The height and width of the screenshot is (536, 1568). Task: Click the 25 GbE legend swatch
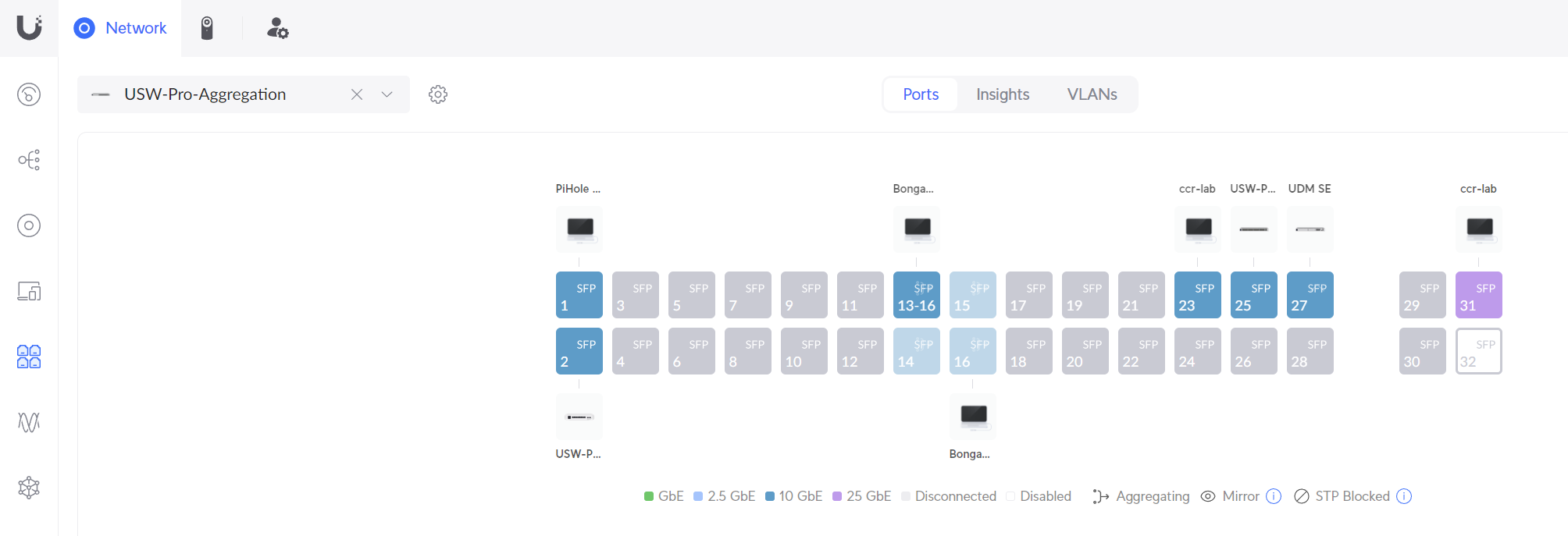point(837,496)
